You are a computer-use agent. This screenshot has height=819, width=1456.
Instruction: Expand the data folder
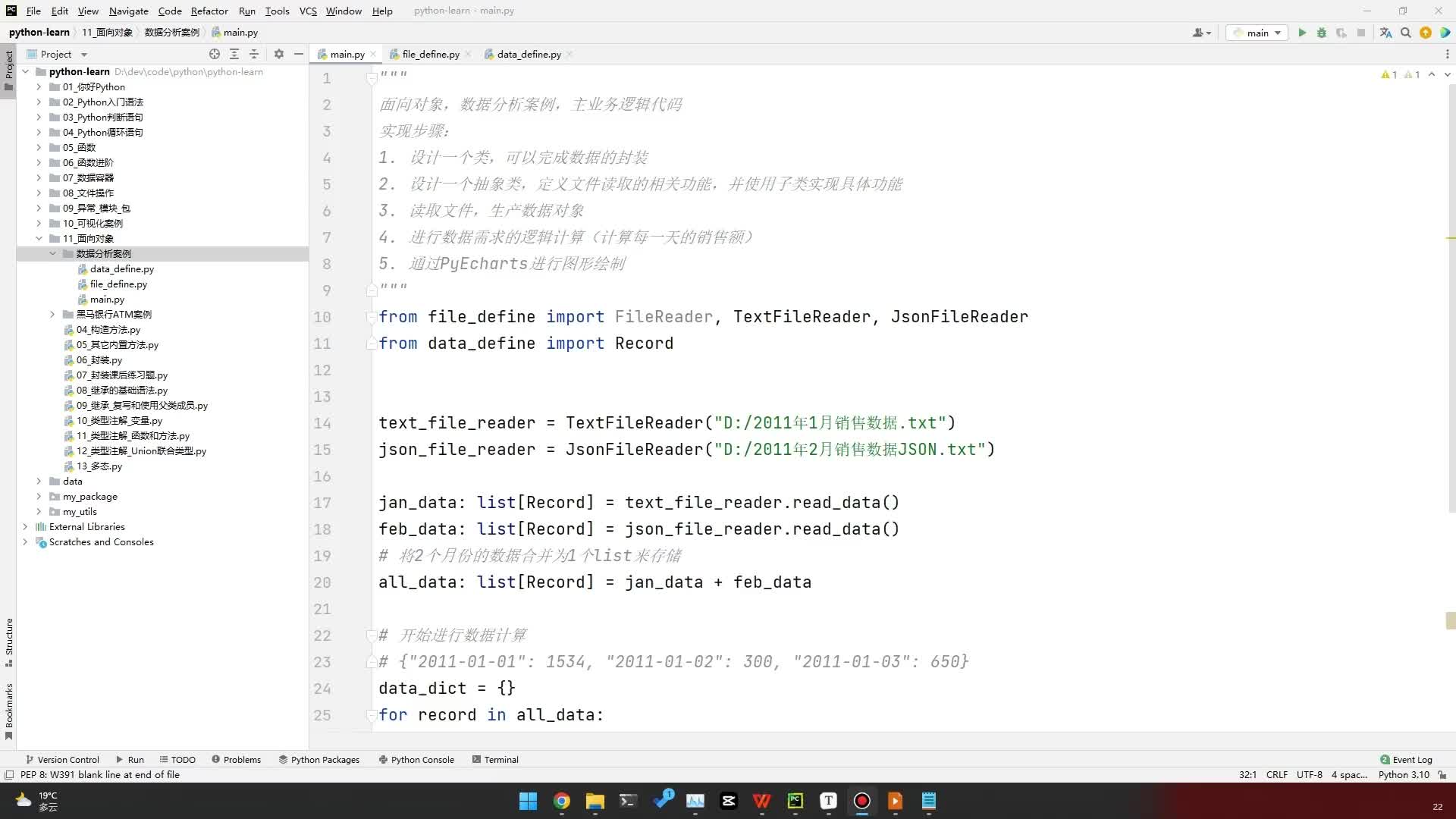tap(39, 481)
